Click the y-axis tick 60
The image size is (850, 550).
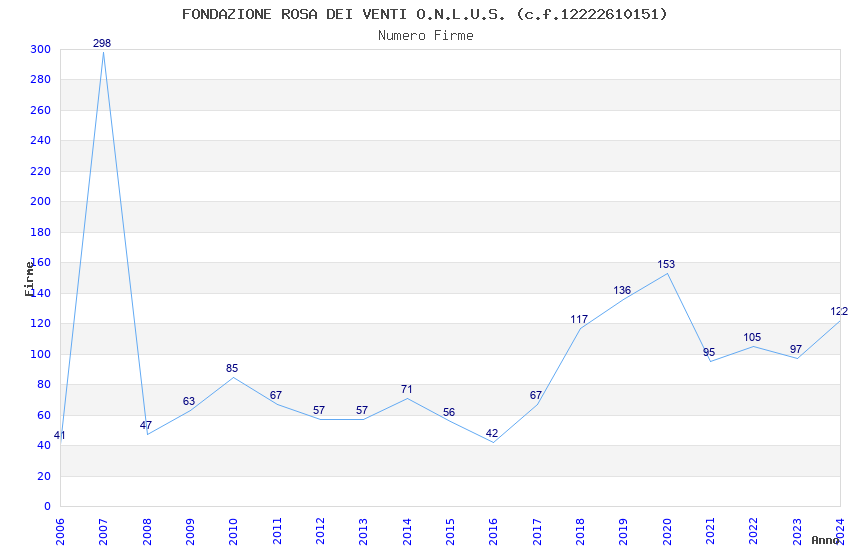pos(44,415)
